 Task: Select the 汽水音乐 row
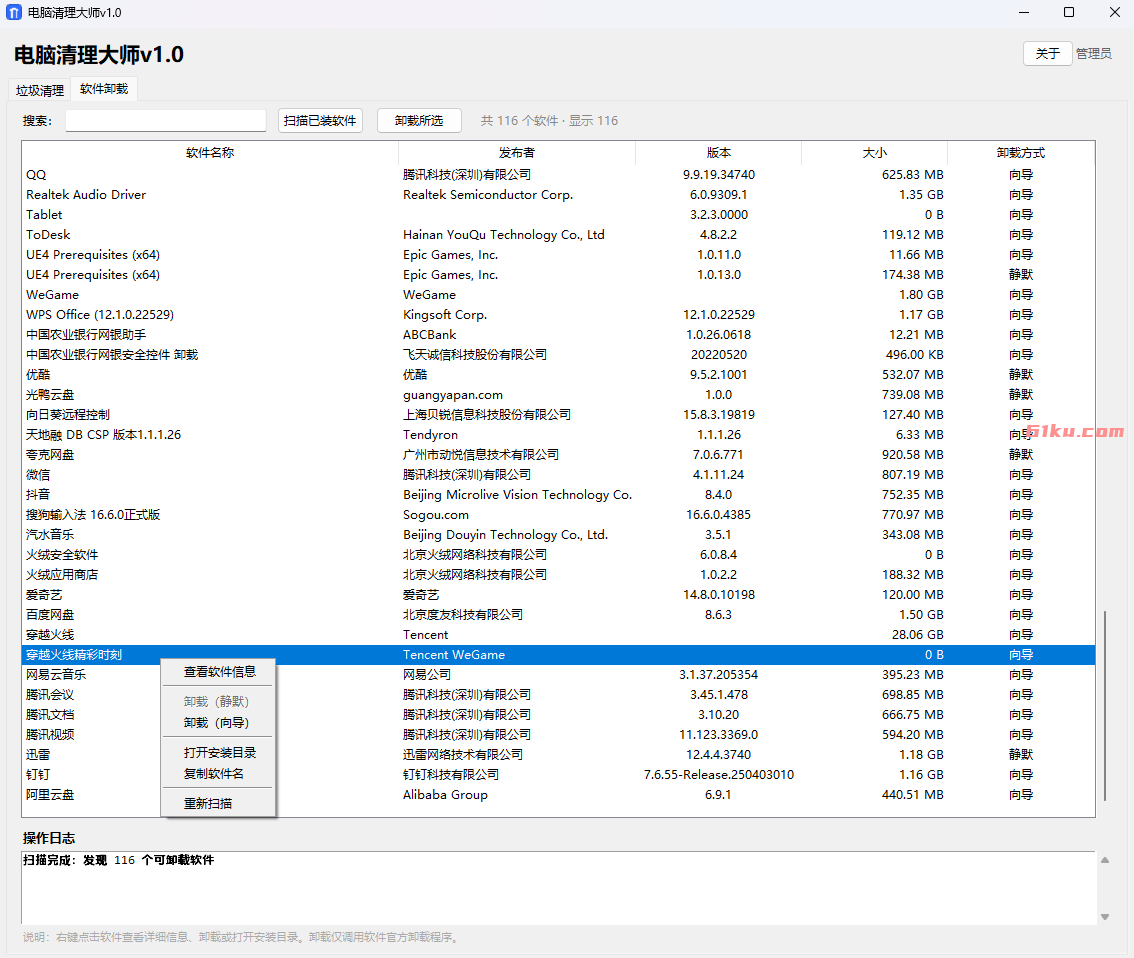click(x=558, y=535)
